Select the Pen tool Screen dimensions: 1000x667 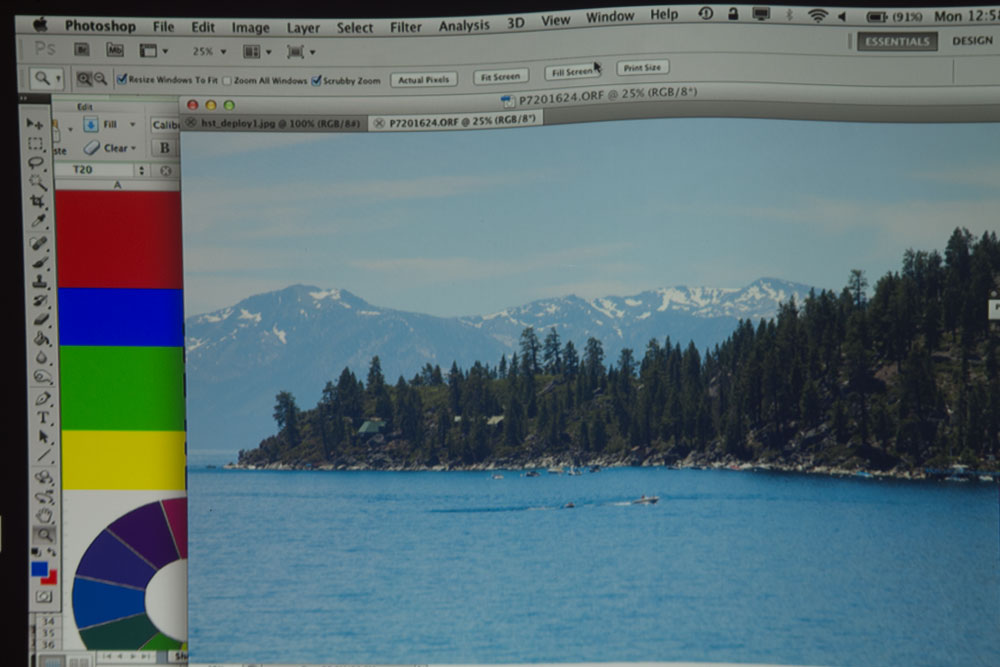(x=43, y=399)
